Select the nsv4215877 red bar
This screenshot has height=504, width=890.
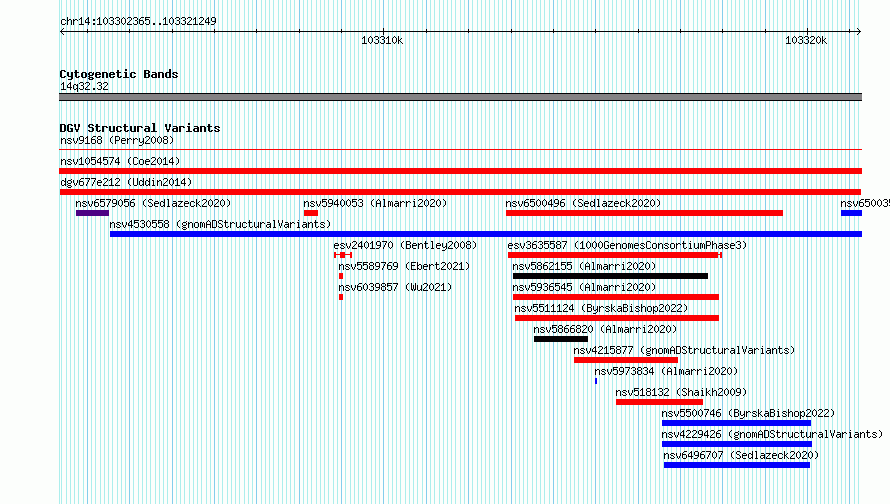click(626, 360)
